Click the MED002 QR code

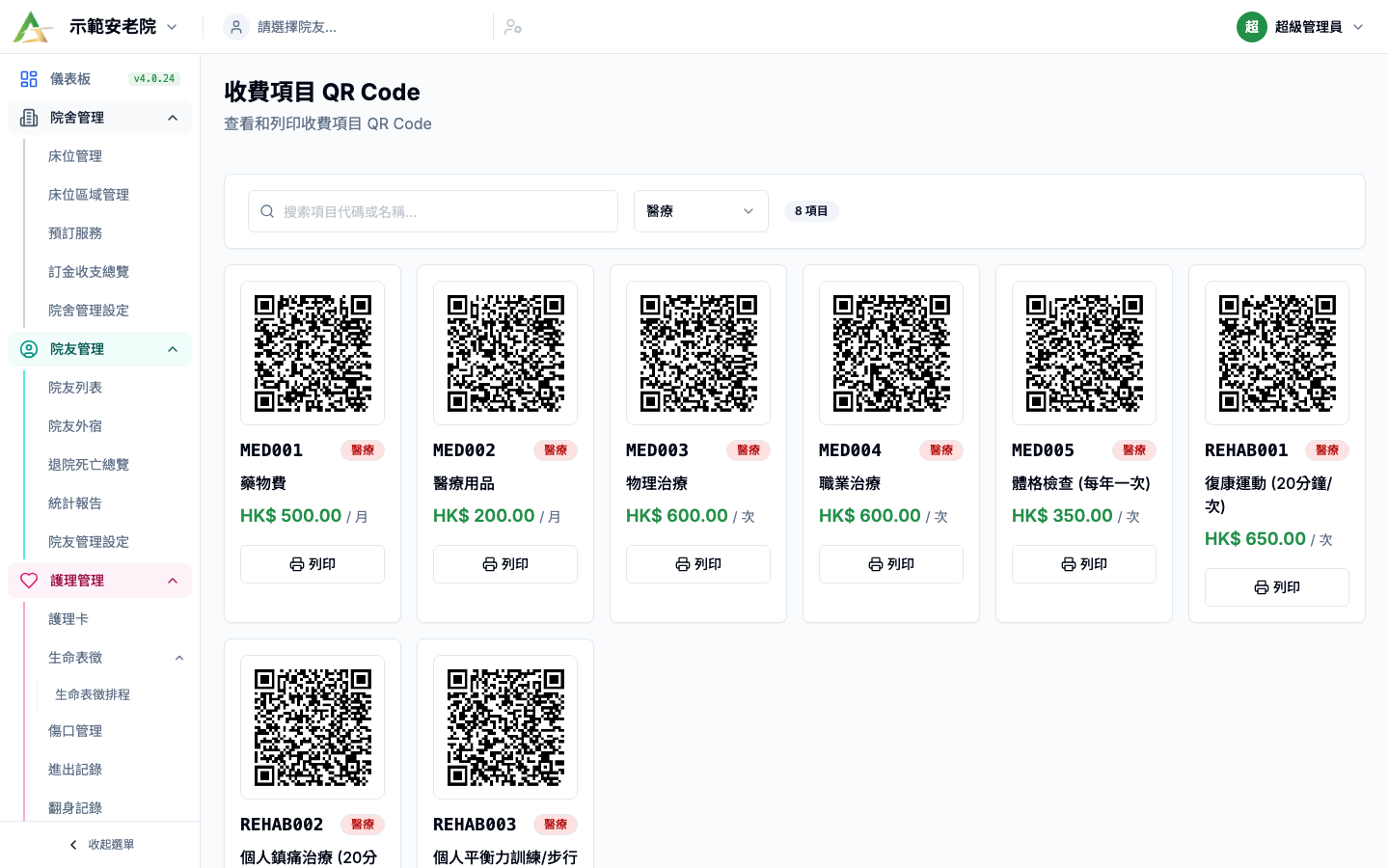tap(505, 353)
